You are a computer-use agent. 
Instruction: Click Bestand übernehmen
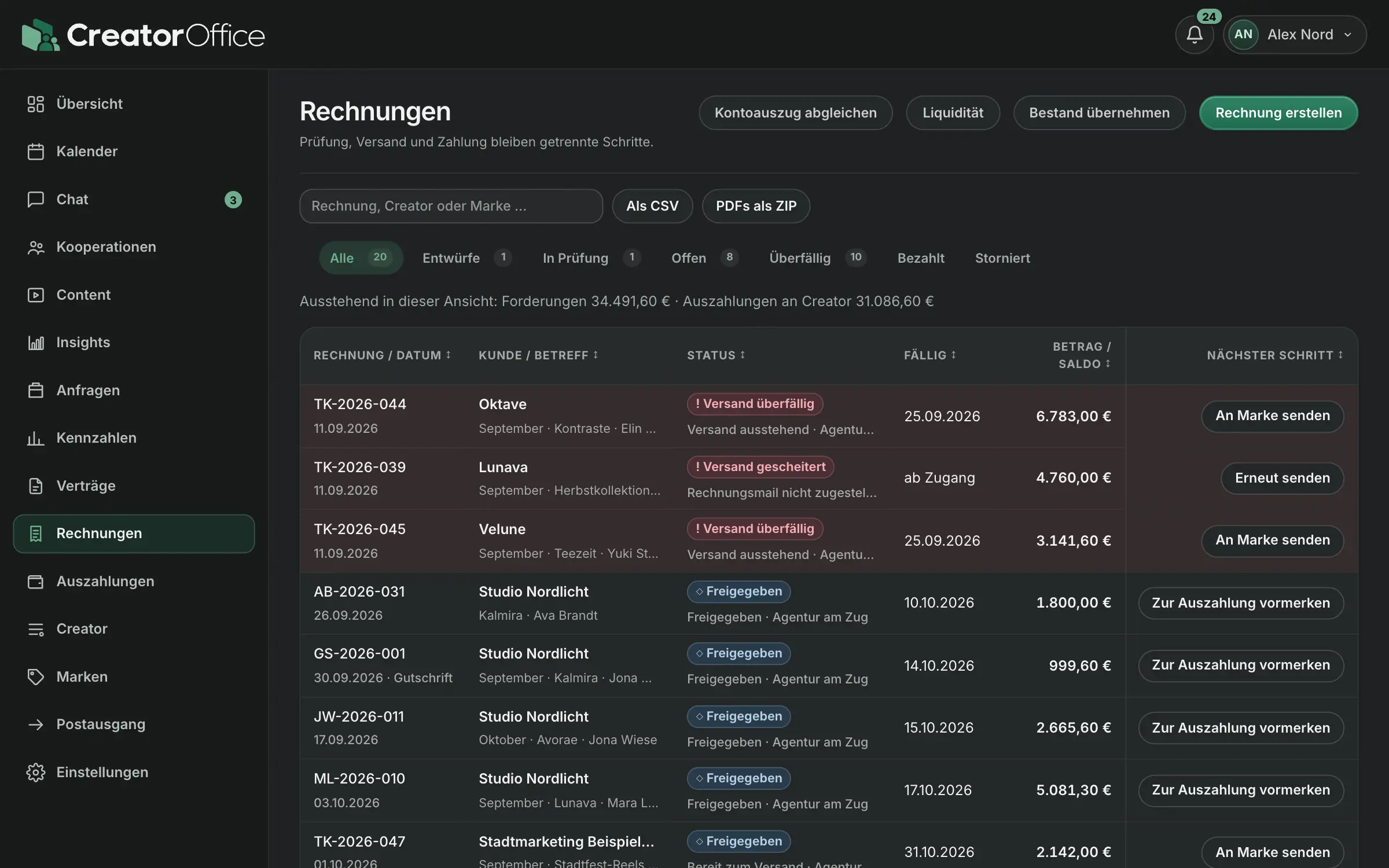coord(1099,113)
